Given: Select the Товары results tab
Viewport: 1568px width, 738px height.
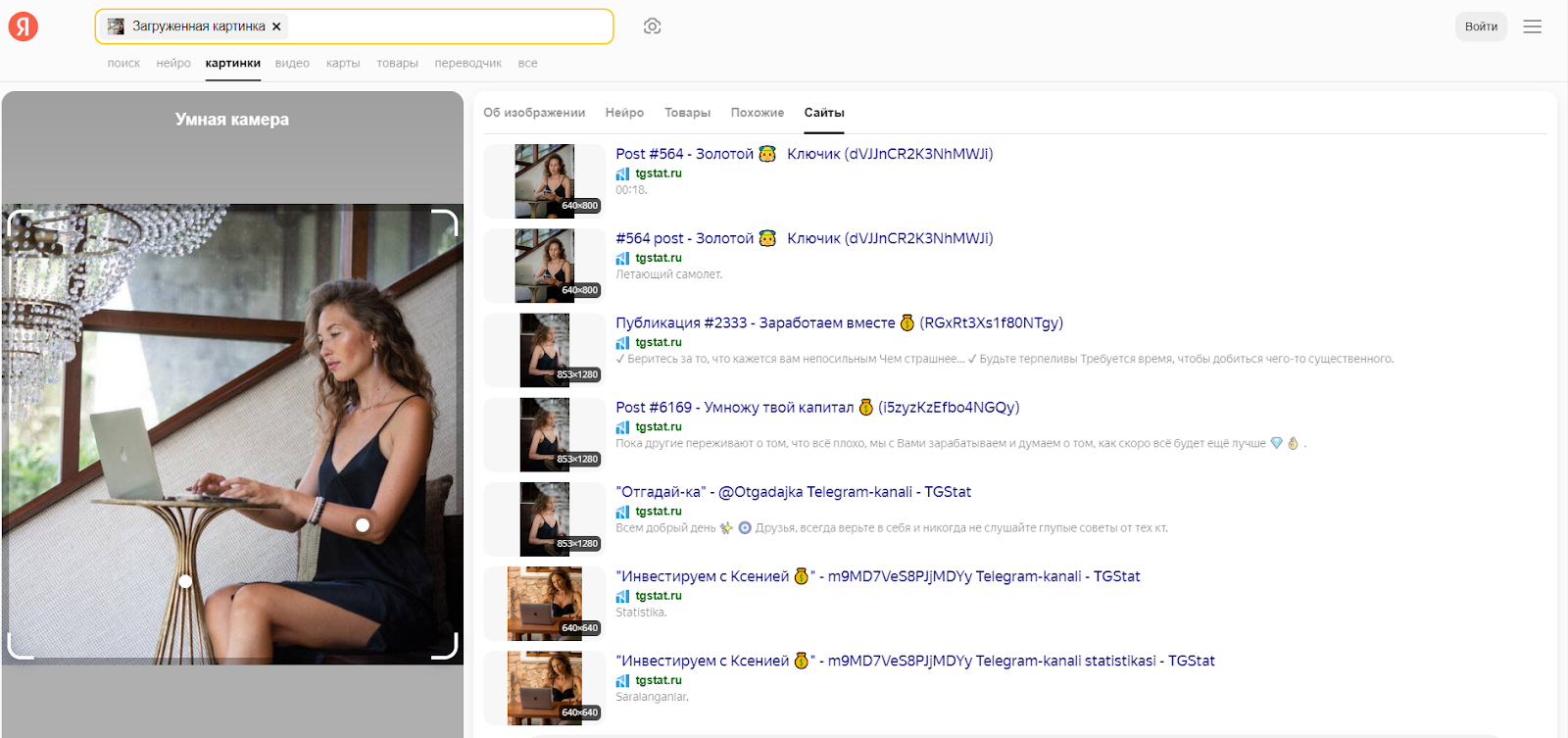Looking at the screenshot, I should coord(687,113).
